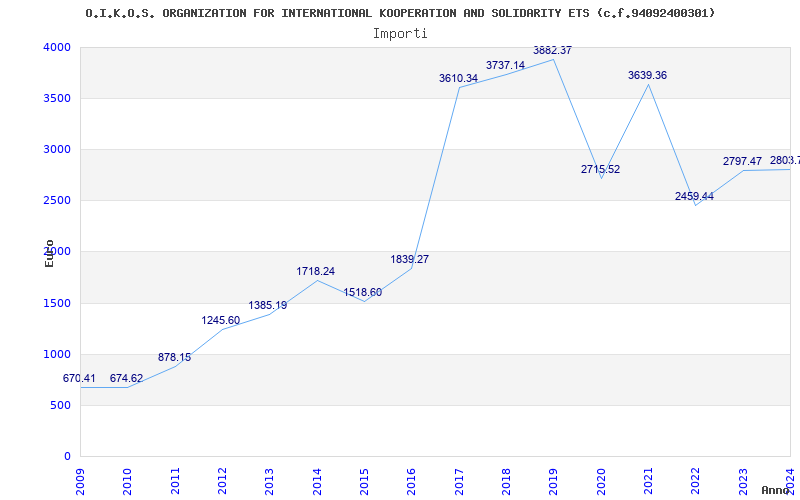Select the 2797.47 value label
800x500 pixels.
tap(742, 161)
